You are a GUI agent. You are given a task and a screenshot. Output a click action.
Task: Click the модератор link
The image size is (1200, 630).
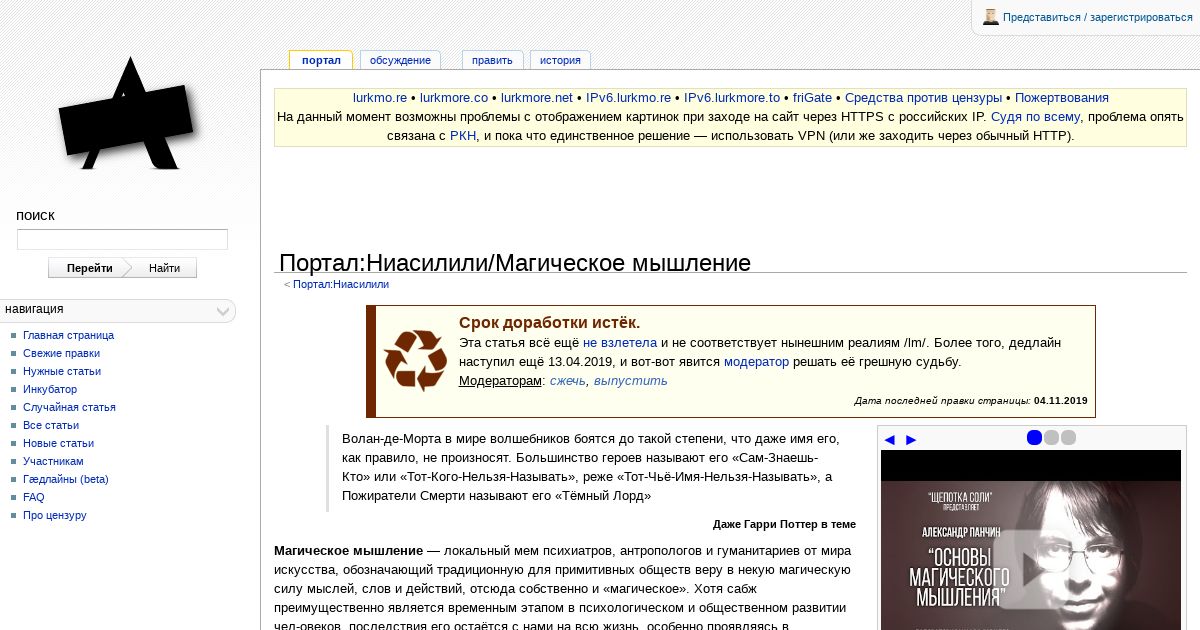pyautogui.click(x=756, y=362)
